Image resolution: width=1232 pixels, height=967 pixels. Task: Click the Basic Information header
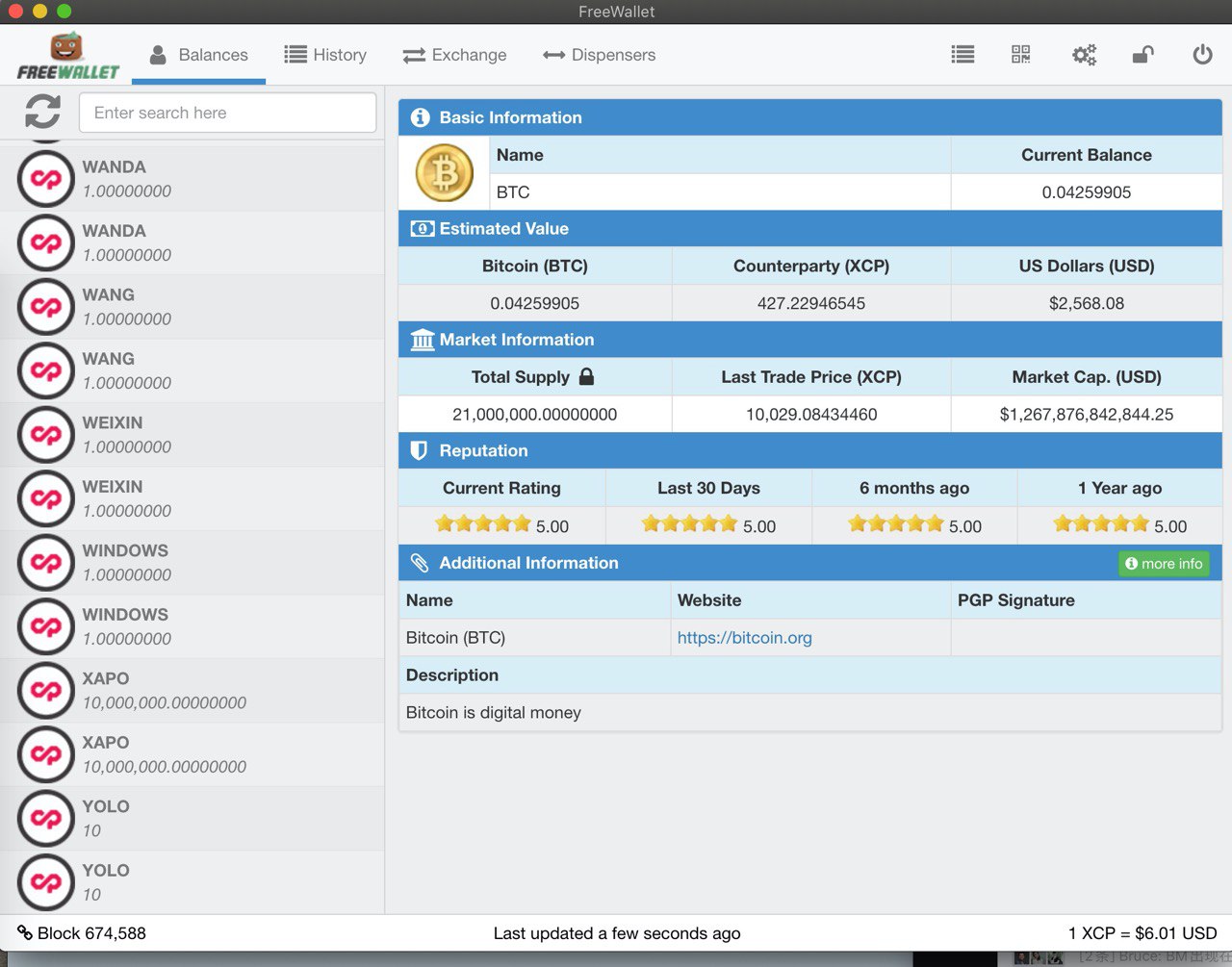810,117
